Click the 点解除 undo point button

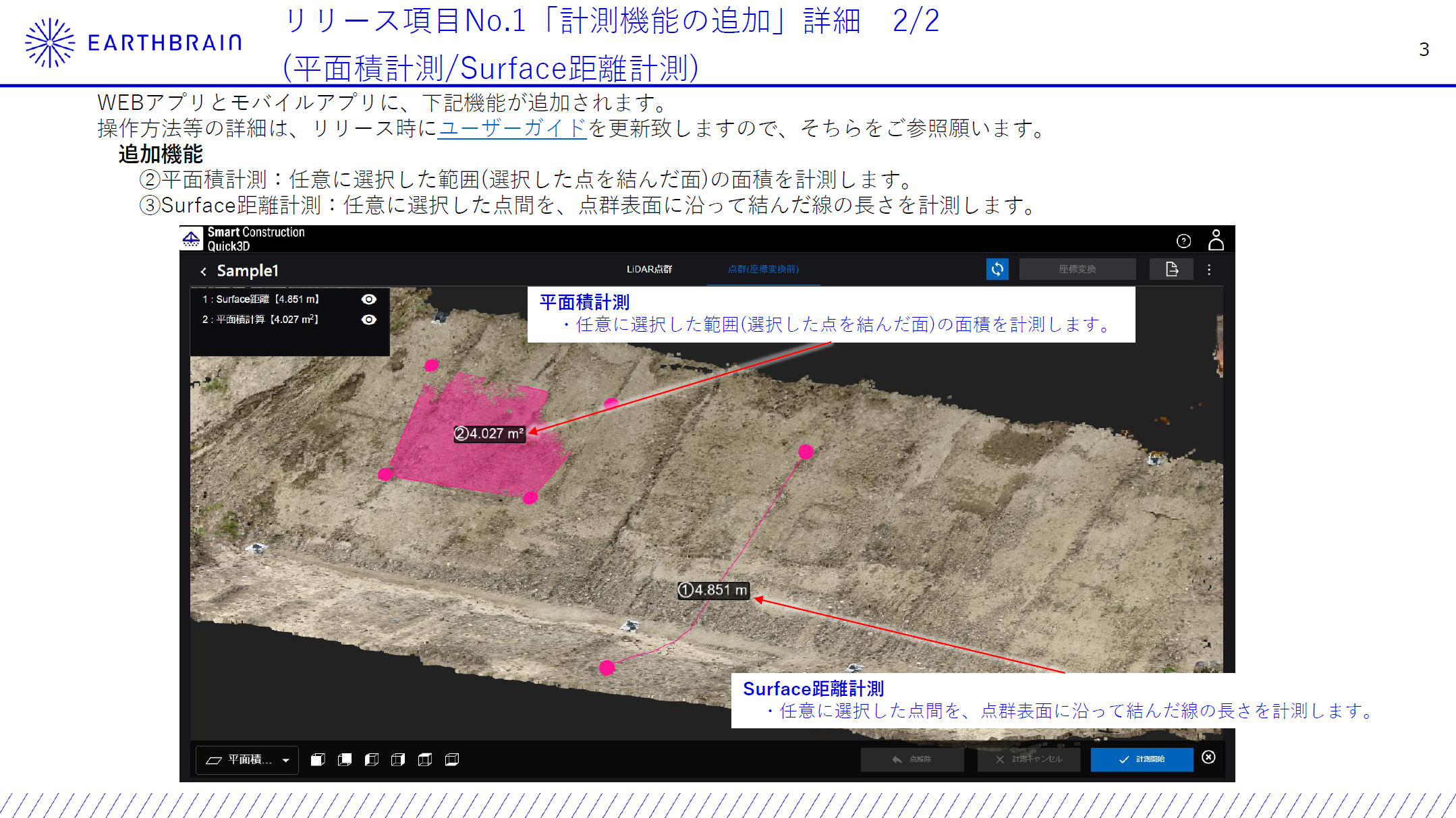(x=912, y=759)
